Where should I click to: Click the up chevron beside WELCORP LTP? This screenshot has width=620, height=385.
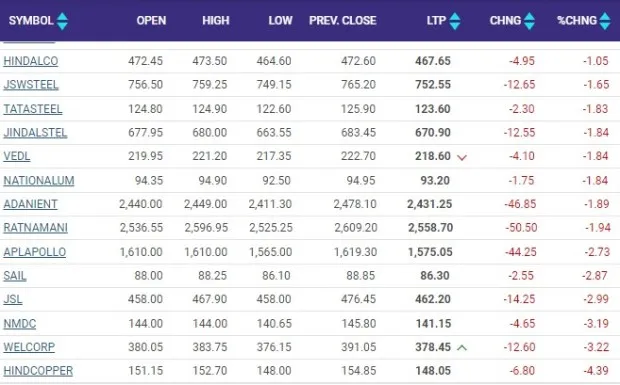pyautogui.click(x=462, y=348)
